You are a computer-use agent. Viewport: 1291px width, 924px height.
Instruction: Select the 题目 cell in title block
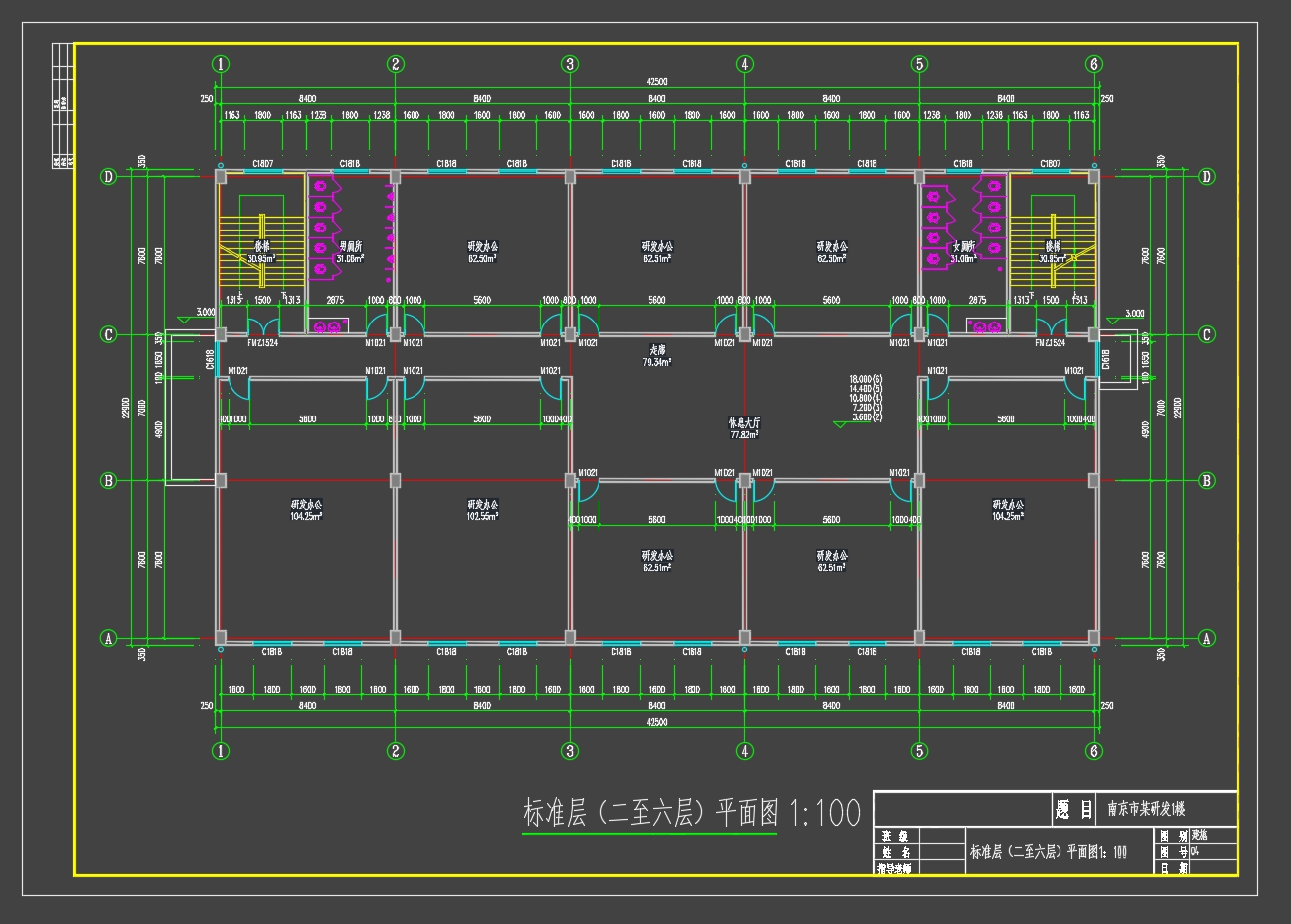(1073, 810)
